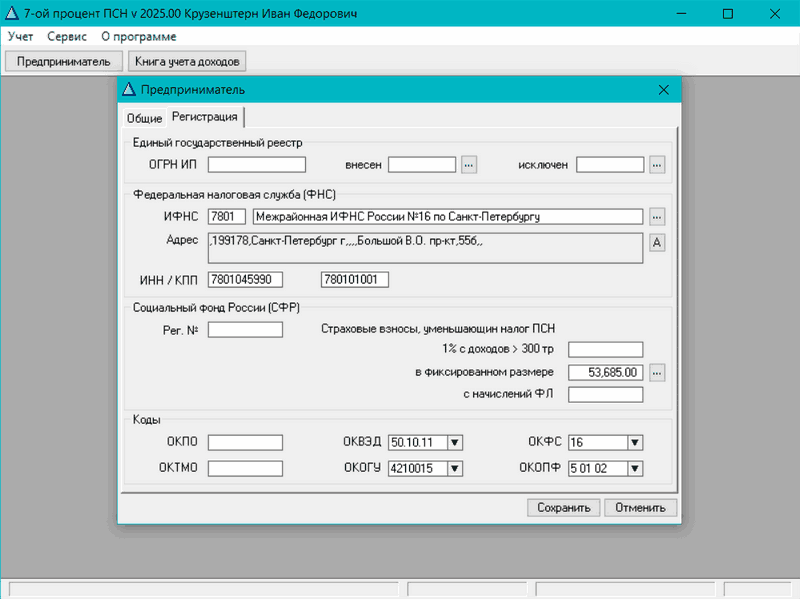Viewport: 800px width, 600px height.
Task: Click ellipsis beside fixed-size contributions field
Action: click(x=657, y=372)
